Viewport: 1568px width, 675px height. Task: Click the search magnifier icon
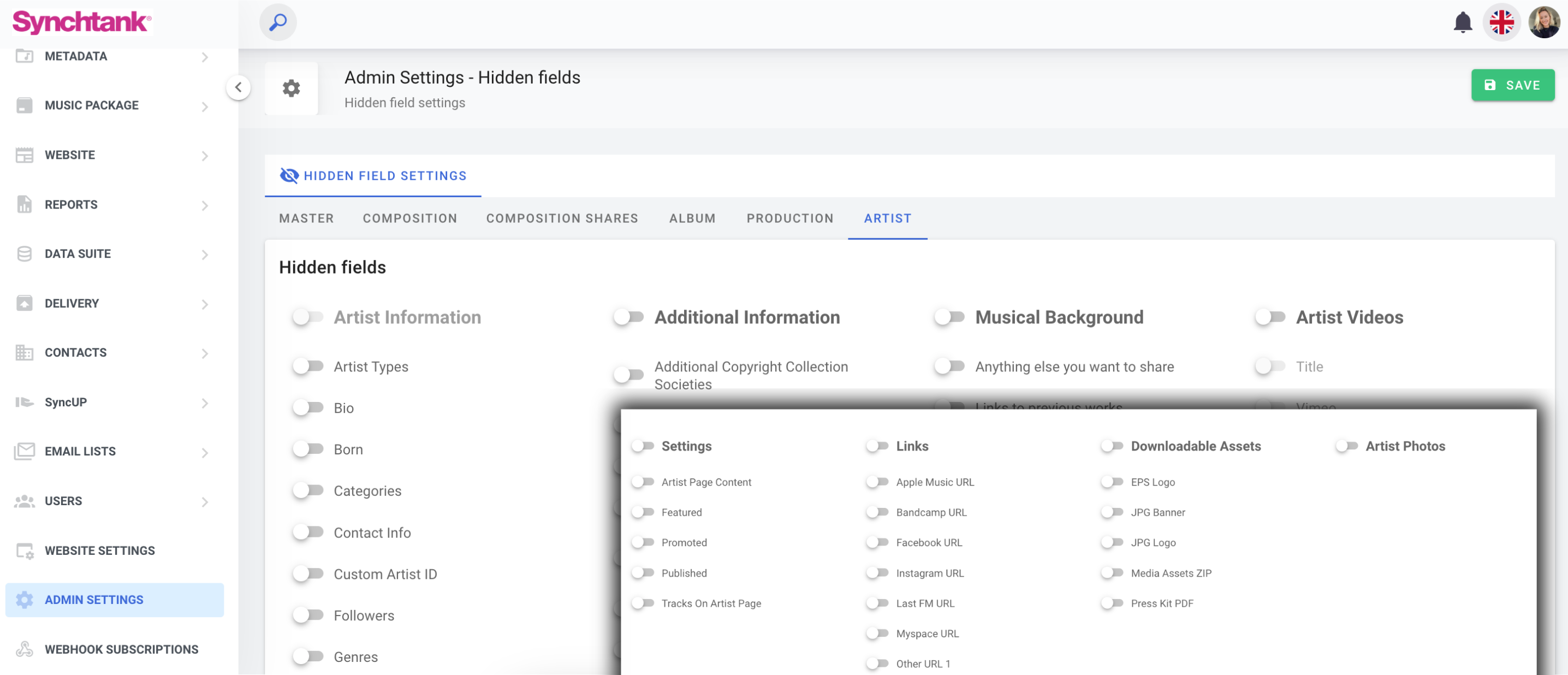[277, 22]
